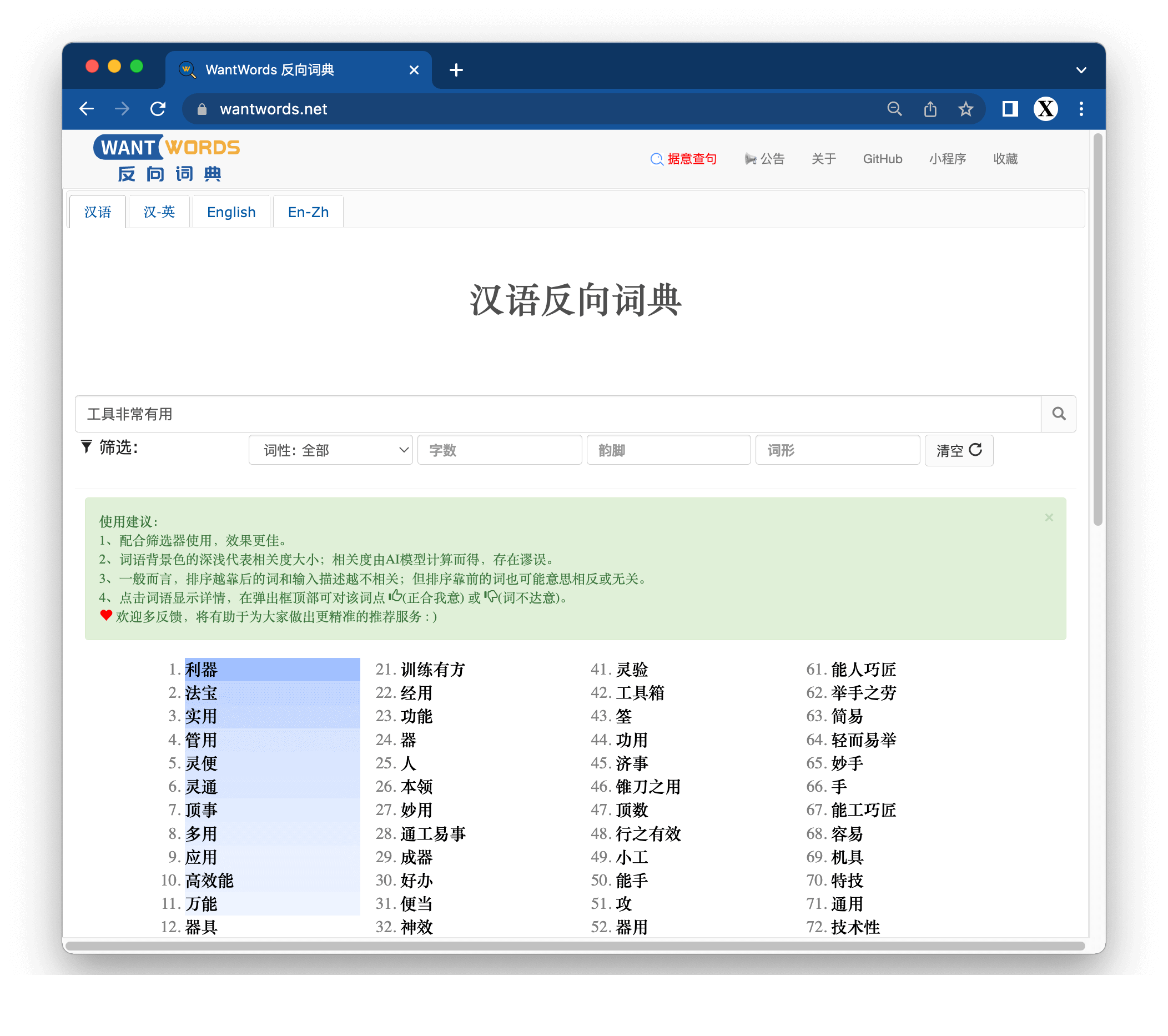This screenshot has width=1168, height=1036.
Task: Open the 公告 announcements link
Action: [764, 159]
